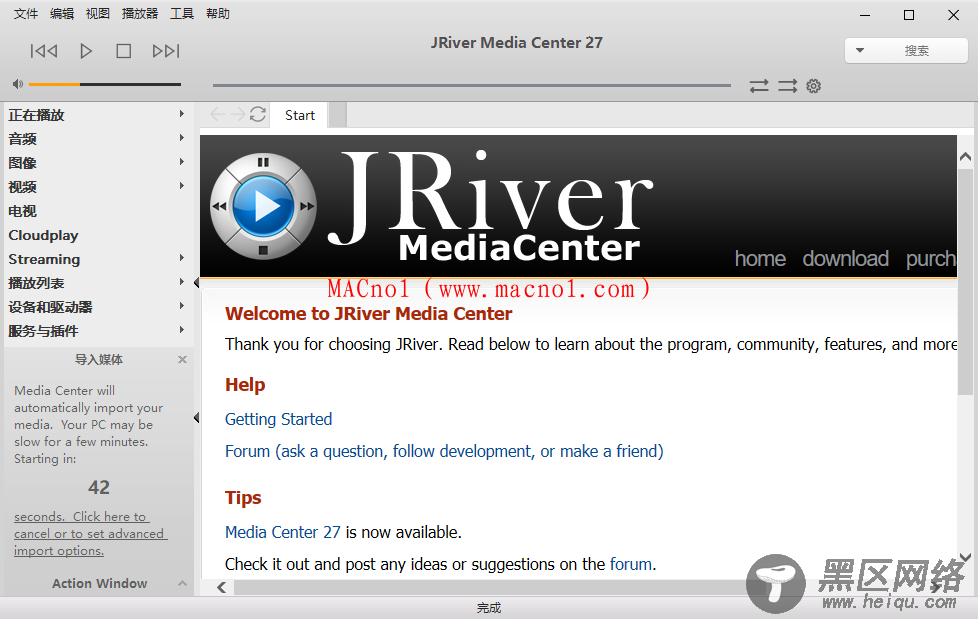
Task: Stop playback with the square Stop button
Action: [x=123, y=51]
